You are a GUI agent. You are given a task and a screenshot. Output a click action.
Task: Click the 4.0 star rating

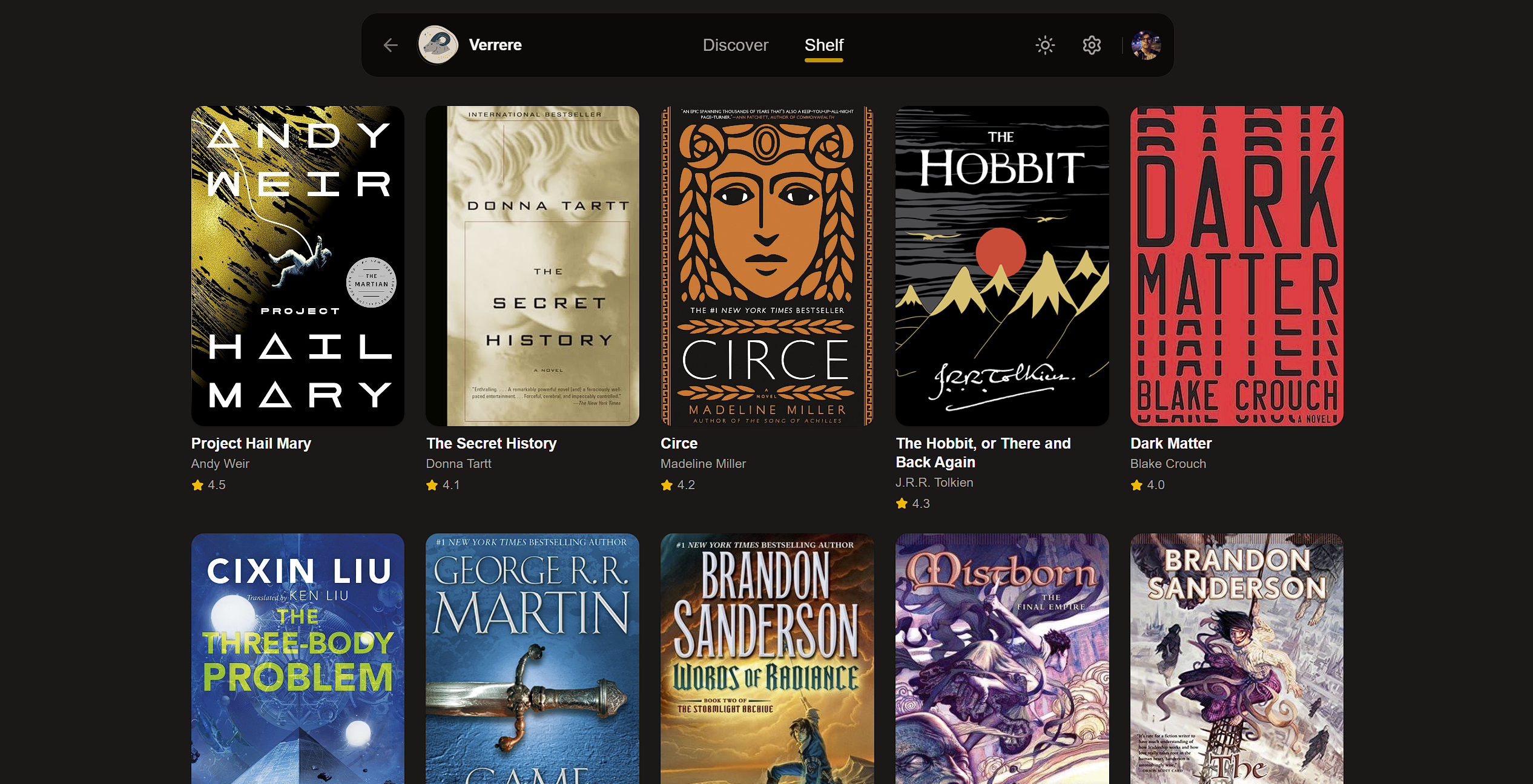tap(1148, 485)
